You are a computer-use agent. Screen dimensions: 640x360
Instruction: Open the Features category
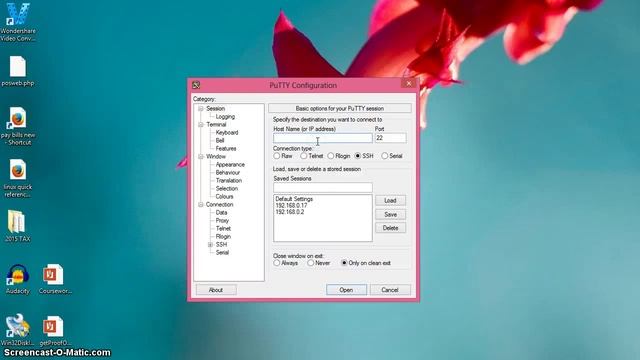226,149
